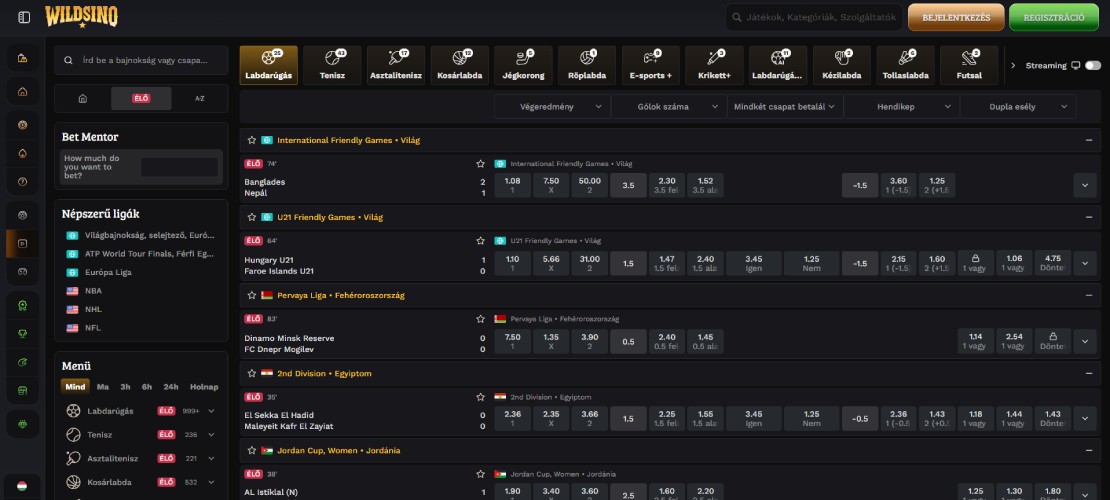Viewport: 1110px width, 500px height.
Task: Open the Hendikep market dropdown
Action: 901,107
